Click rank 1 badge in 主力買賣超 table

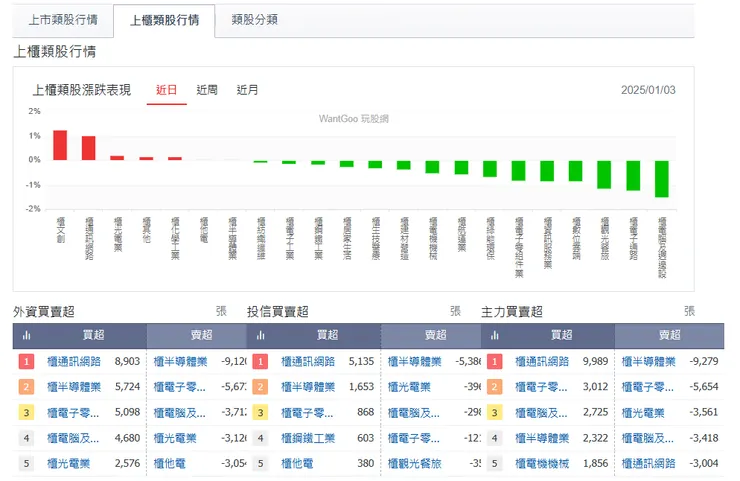(495, 362)
